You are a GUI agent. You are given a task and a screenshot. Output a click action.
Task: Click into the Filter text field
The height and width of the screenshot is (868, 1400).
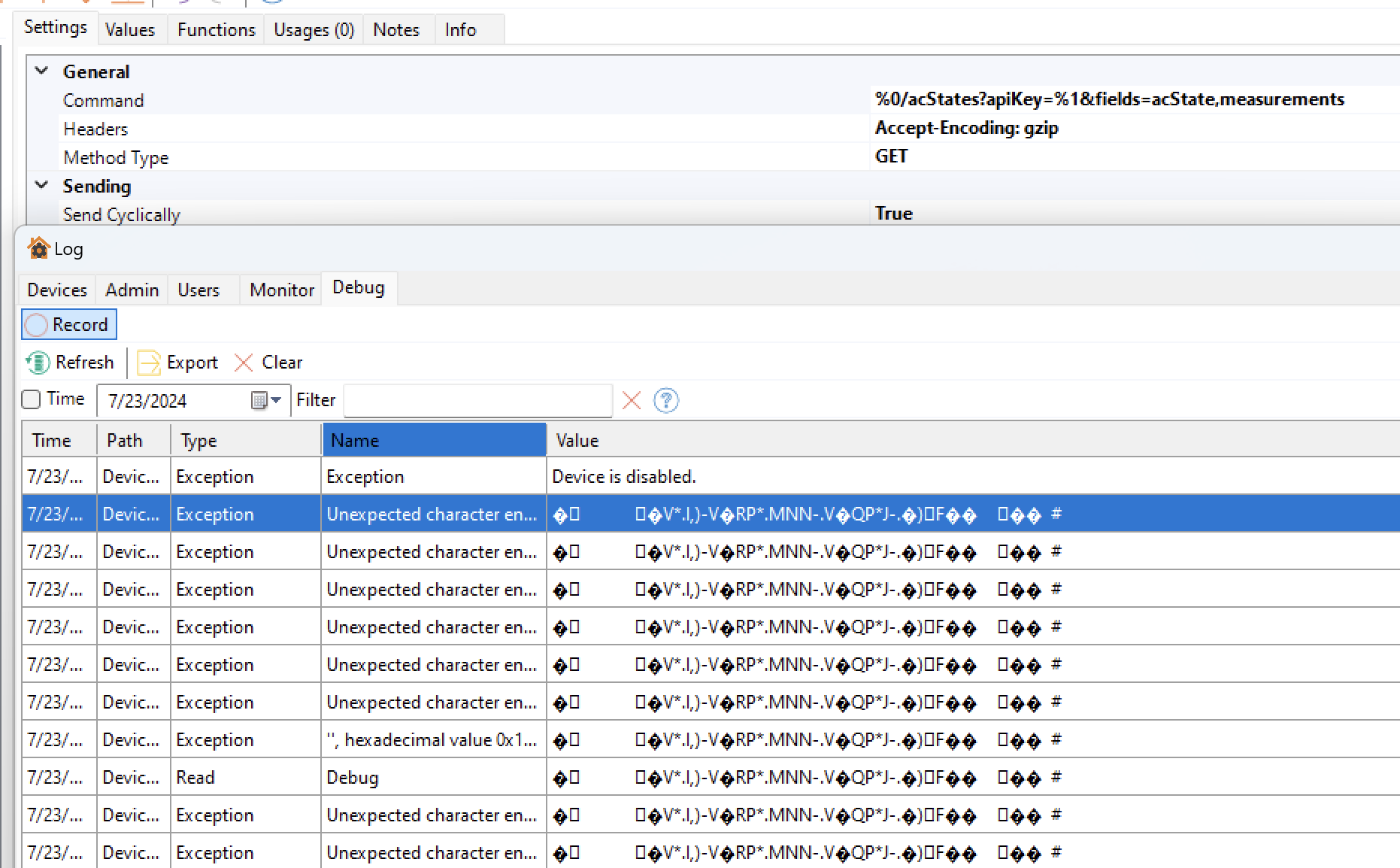477,401
